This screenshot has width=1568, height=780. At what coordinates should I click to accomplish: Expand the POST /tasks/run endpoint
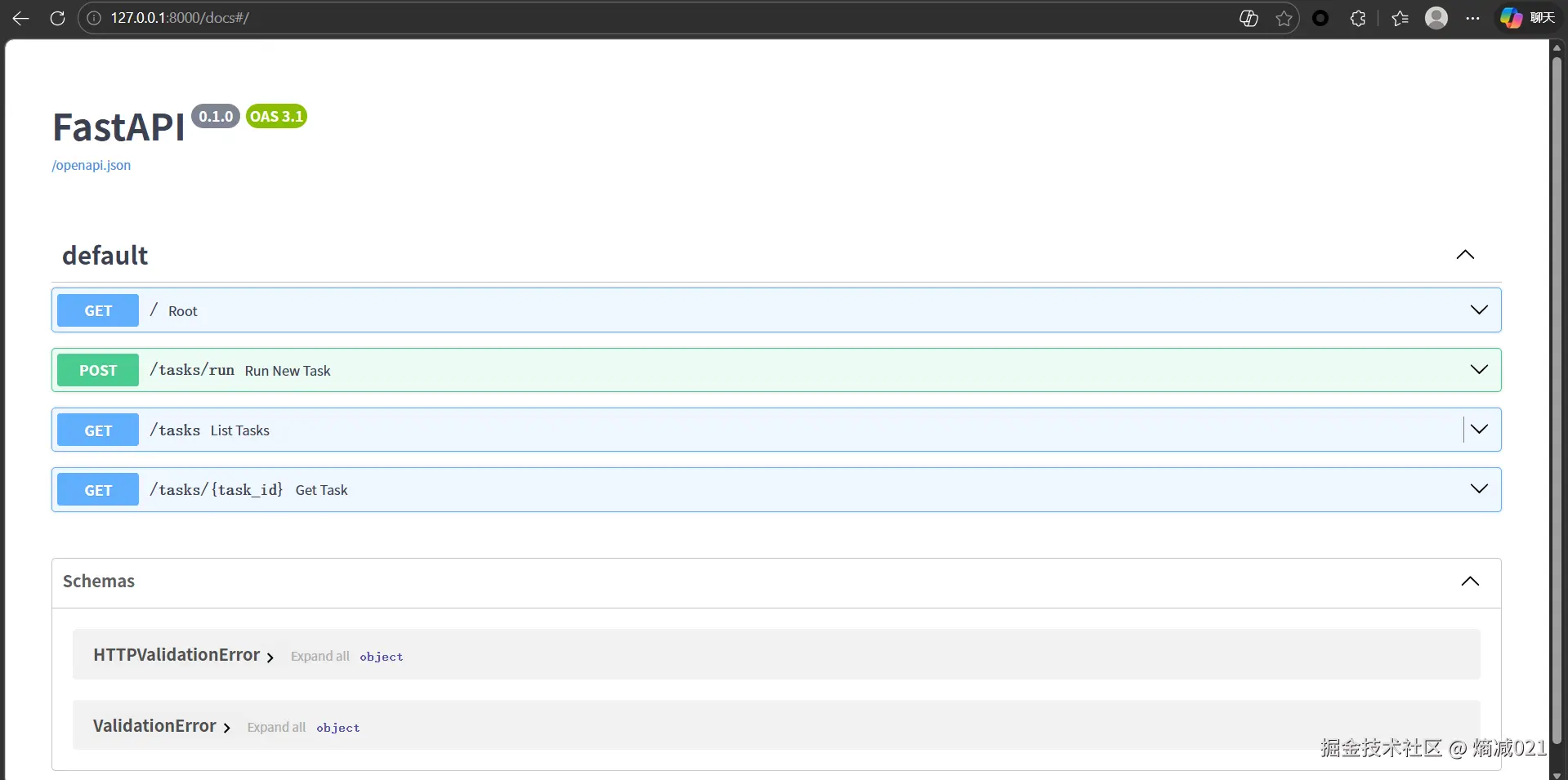coord(1479,369)
